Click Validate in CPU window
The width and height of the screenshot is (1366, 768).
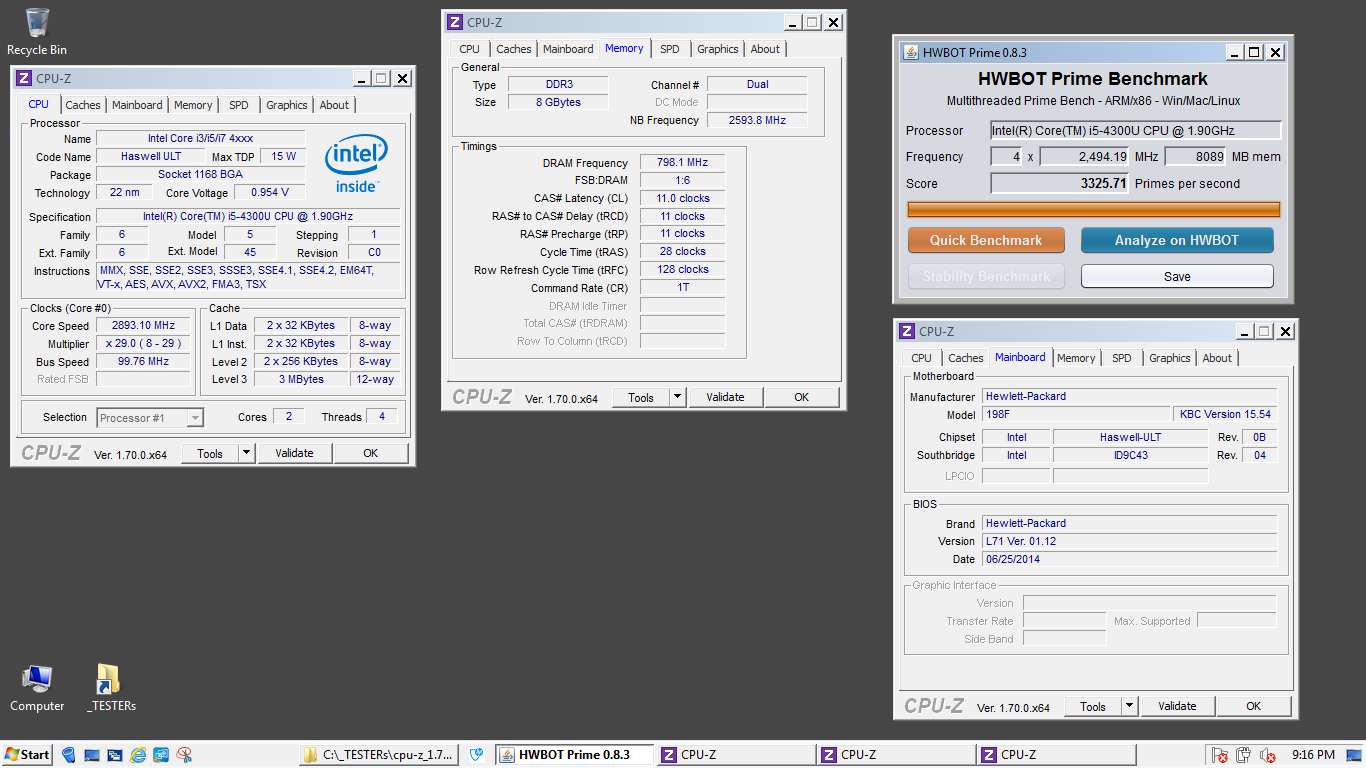[294, 453]
